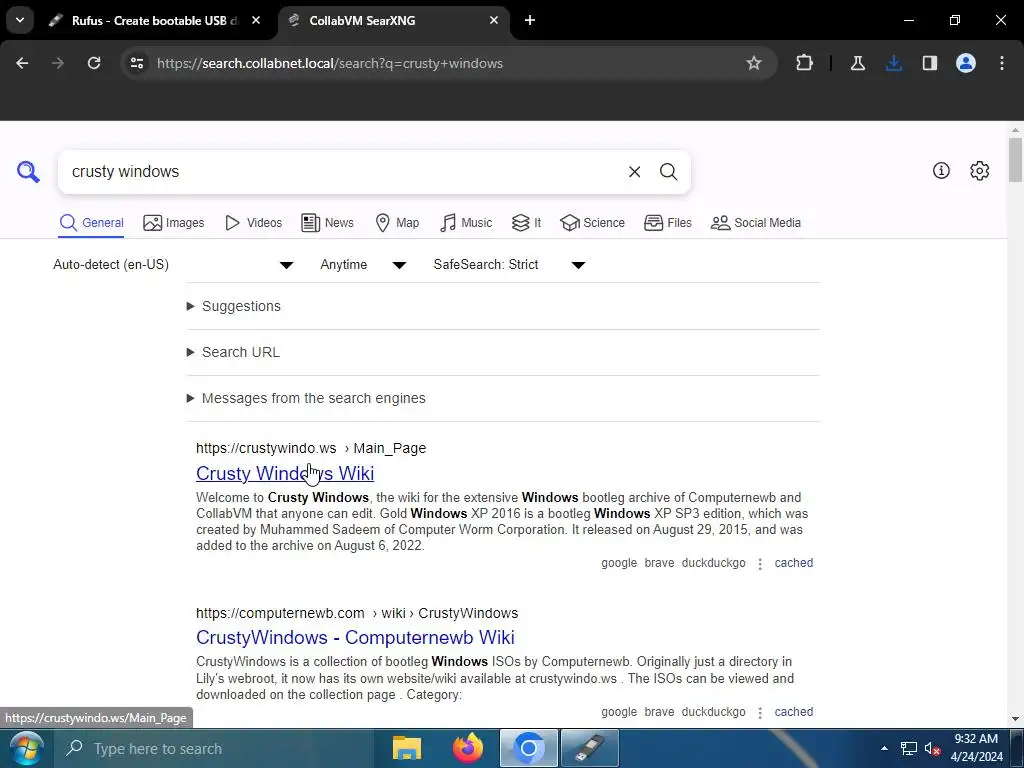Open the Extensions puzzle icon
This screenshot has height=768, width=1024.
click(805, 63)
